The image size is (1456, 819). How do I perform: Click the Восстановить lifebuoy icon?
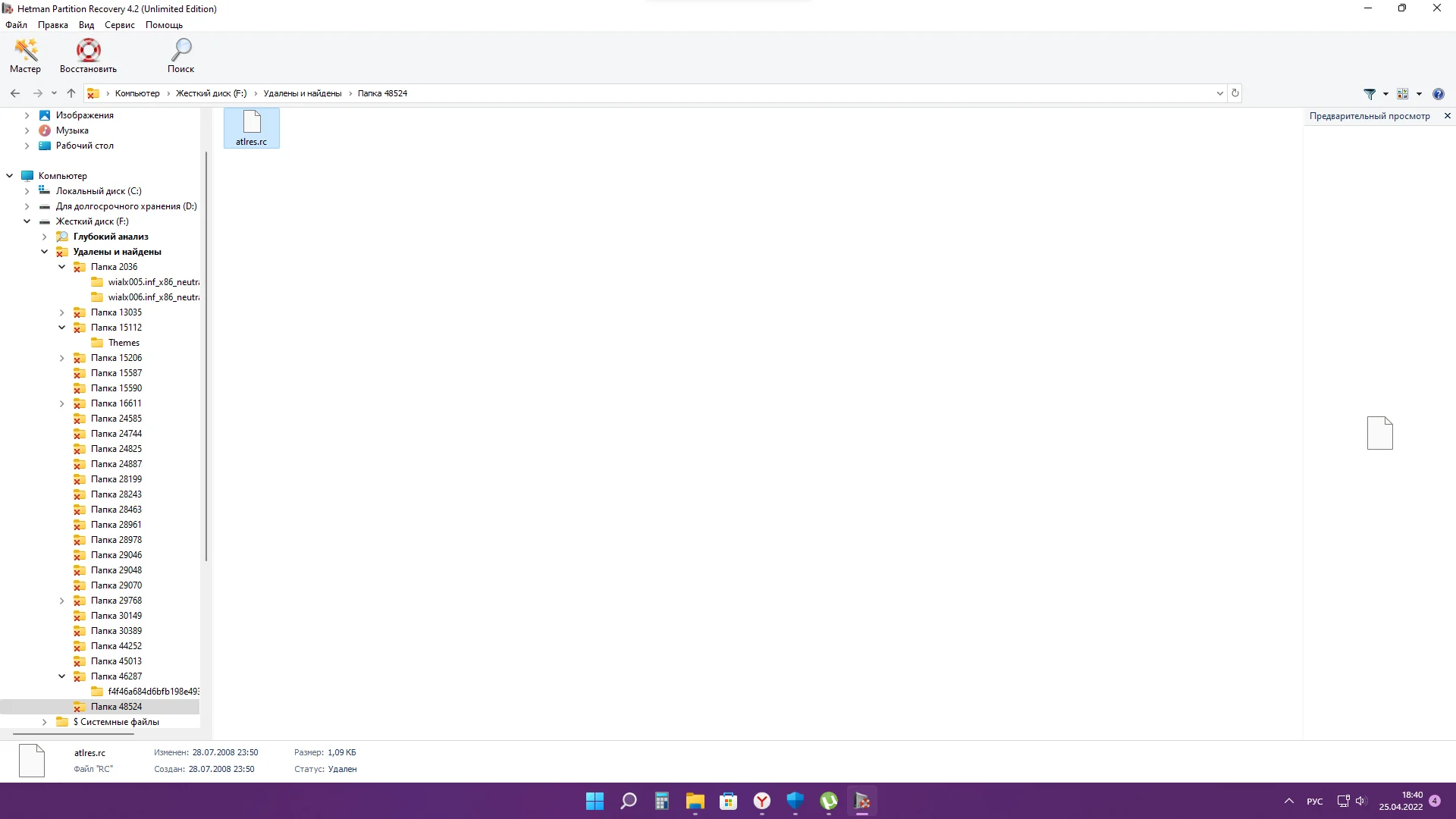pos(88,56)
